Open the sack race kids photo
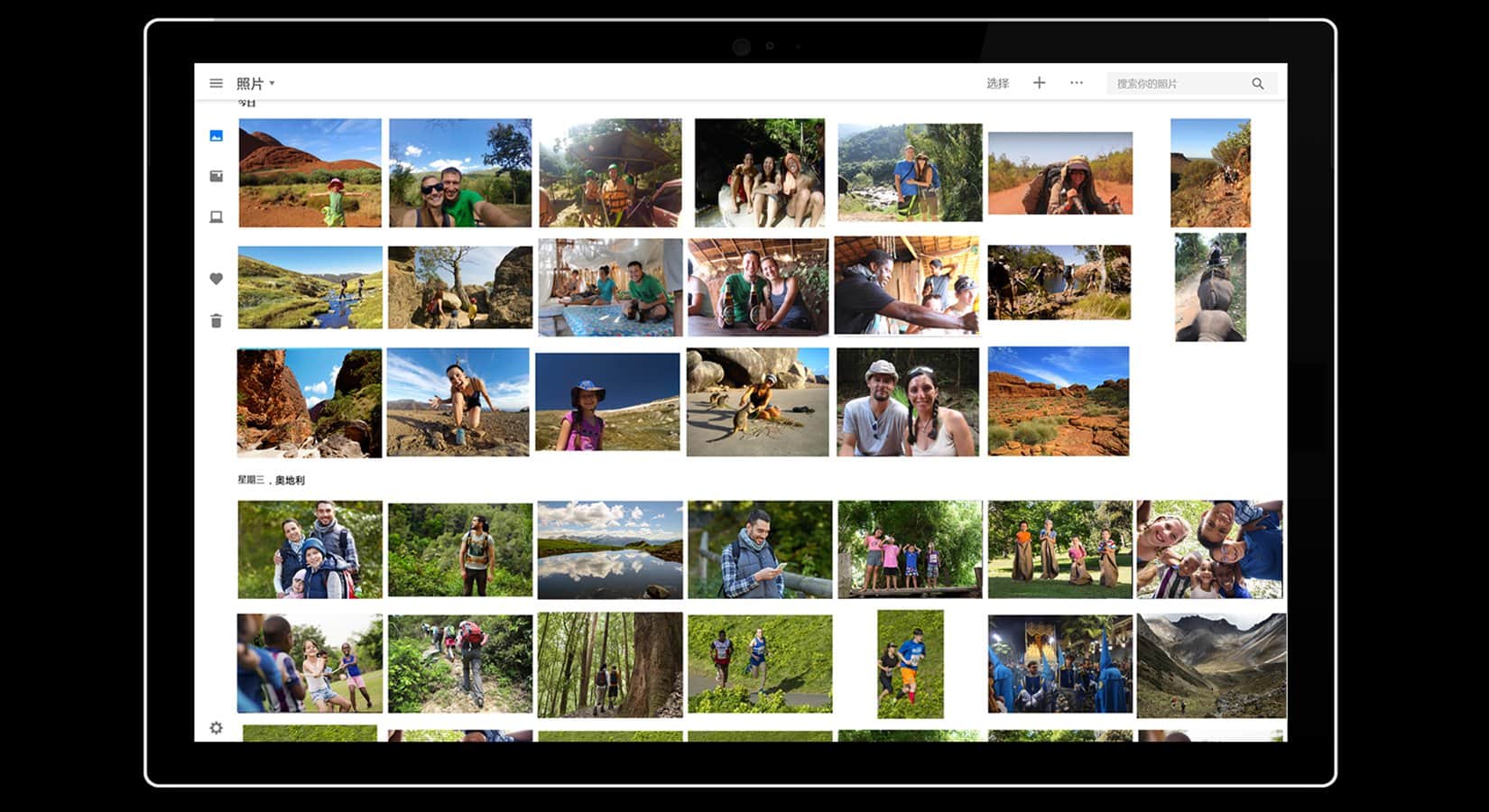The width and height of the screenshot is (1489, 812). [1059, 549]
